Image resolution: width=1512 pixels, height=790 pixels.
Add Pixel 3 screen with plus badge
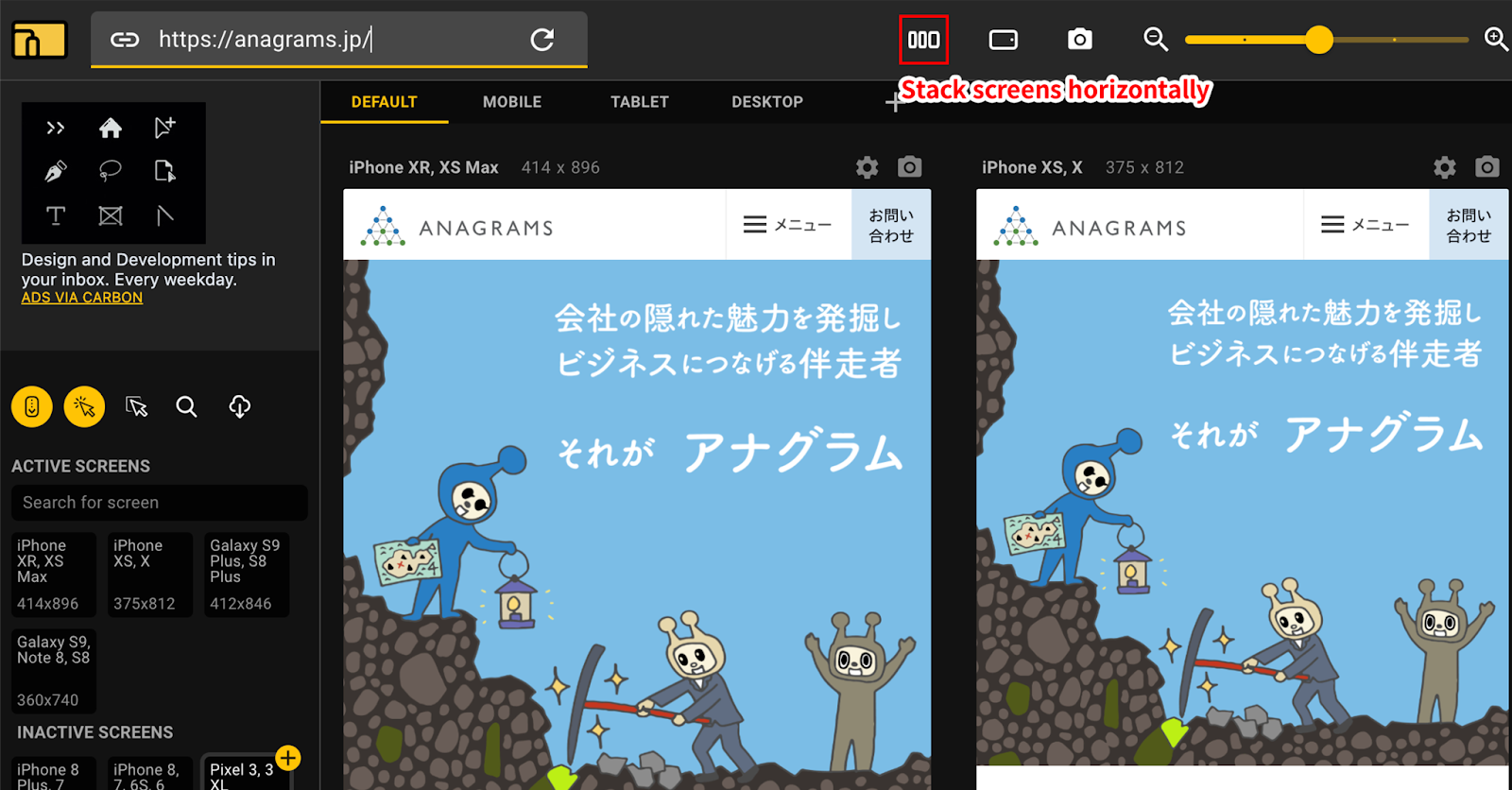tap(288, 758)
